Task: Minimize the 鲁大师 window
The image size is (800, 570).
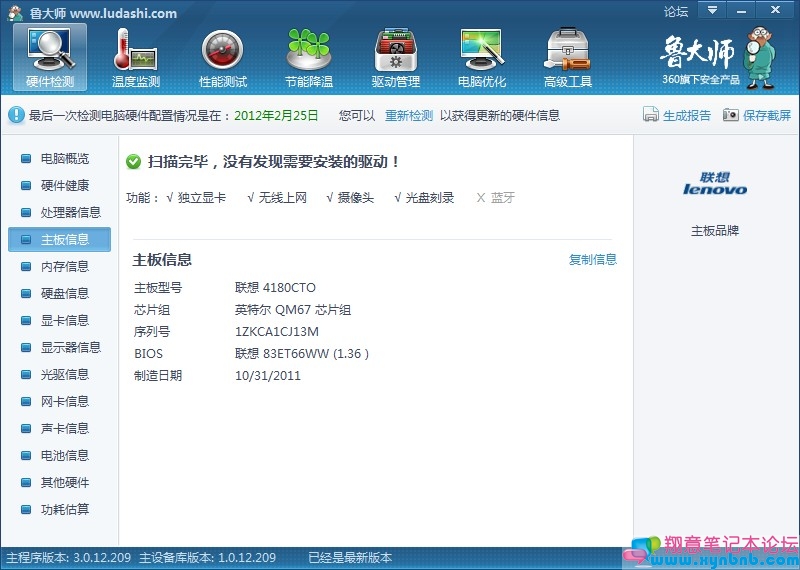Action: [741, 10]
